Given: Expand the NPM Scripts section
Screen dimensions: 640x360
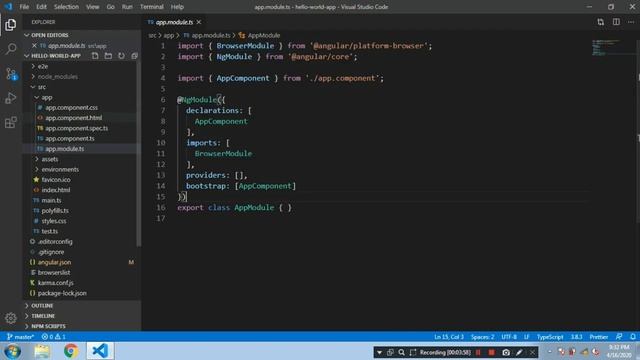Looking at the screenshot, I should tap(82, 326).
